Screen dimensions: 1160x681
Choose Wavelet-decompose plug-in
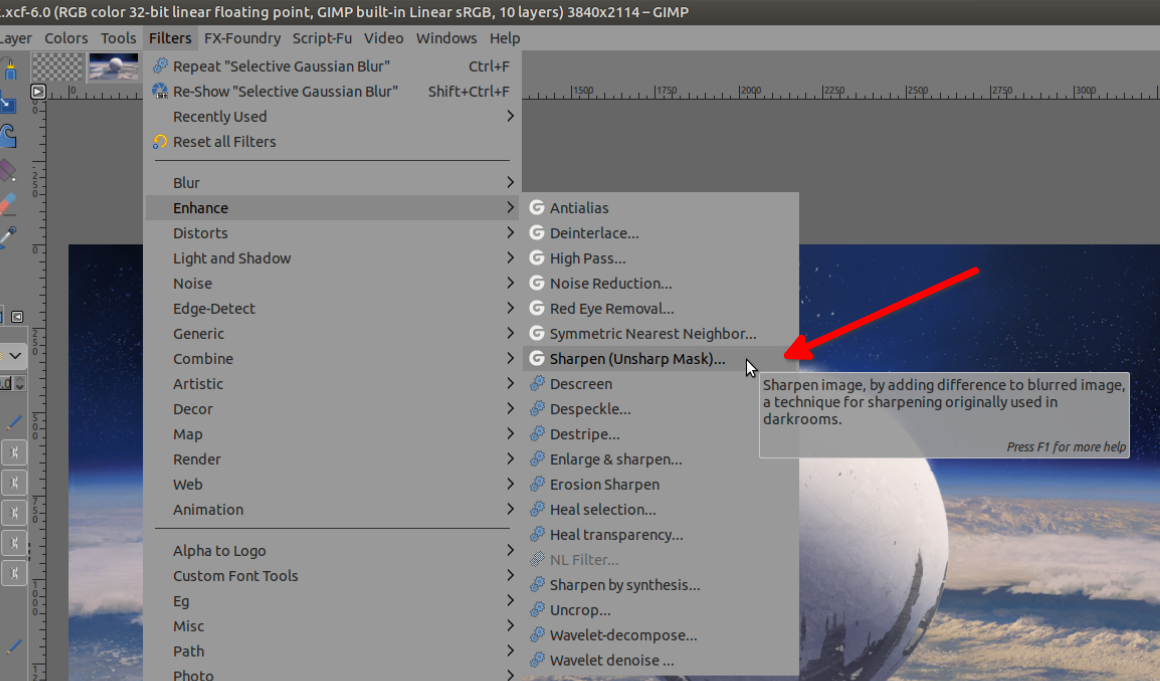661,635
